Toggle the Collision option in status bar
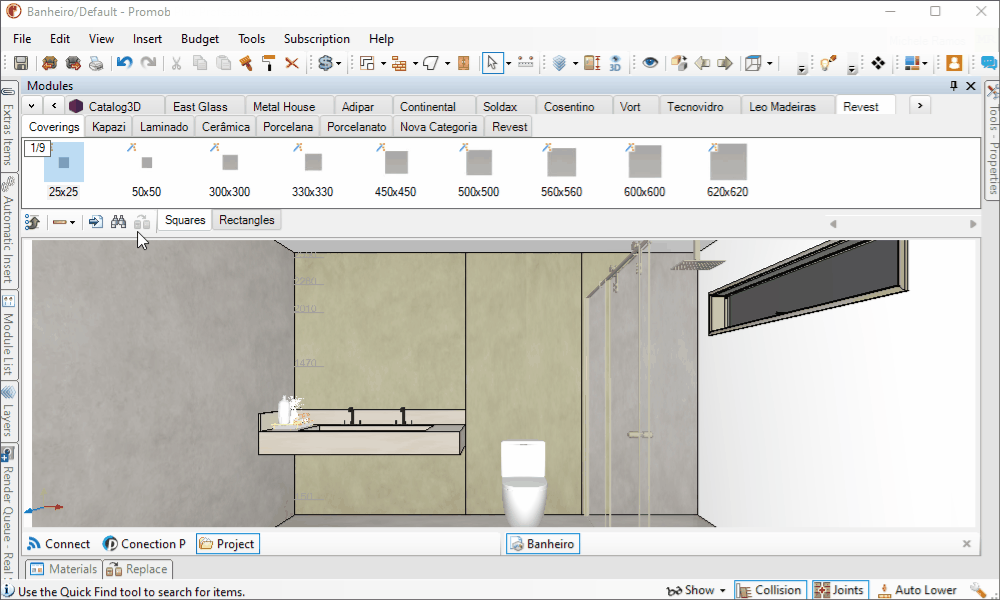The width and height of the screenshot is (1000, 600). pos(770,590)
